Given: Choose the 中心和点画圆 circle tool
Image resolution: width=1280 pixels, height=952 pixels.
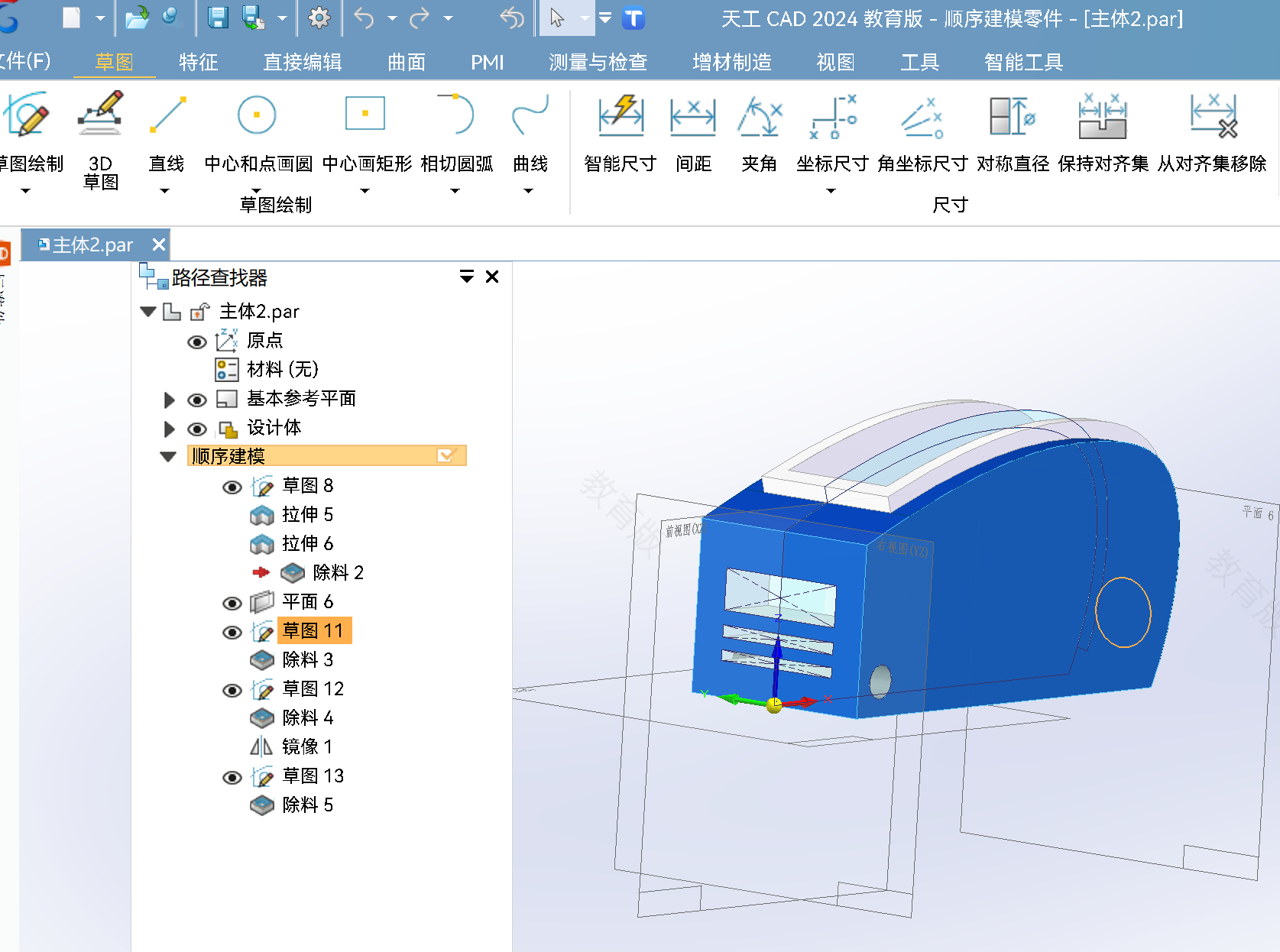Looking at the screenshot, I should click(x=258, y=131).
